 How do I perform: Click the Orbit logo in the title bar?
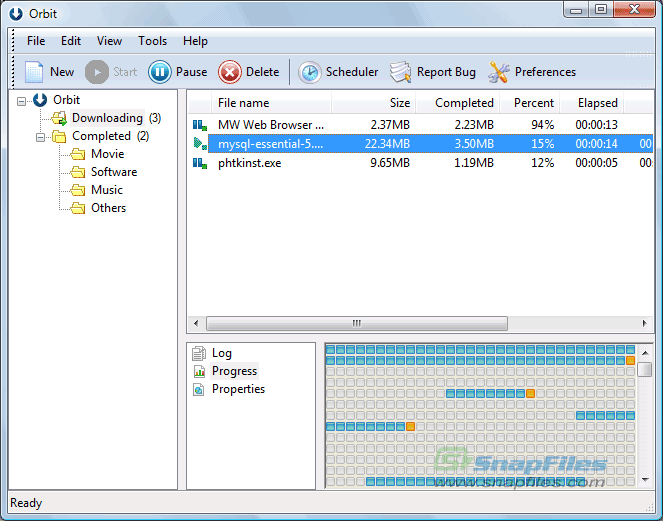16,14
